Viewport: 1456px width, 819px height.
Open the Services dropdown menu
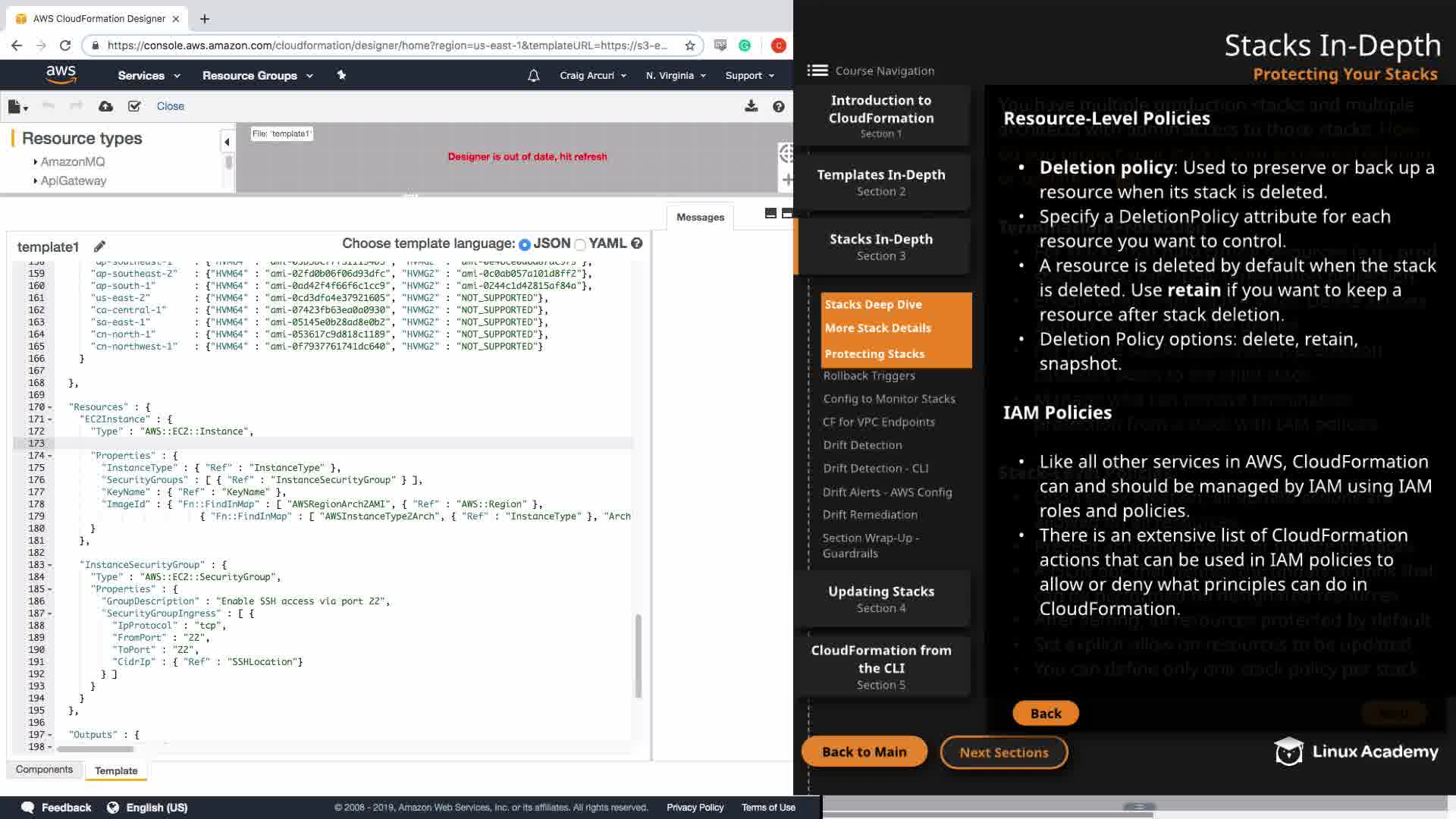(149, 76)
